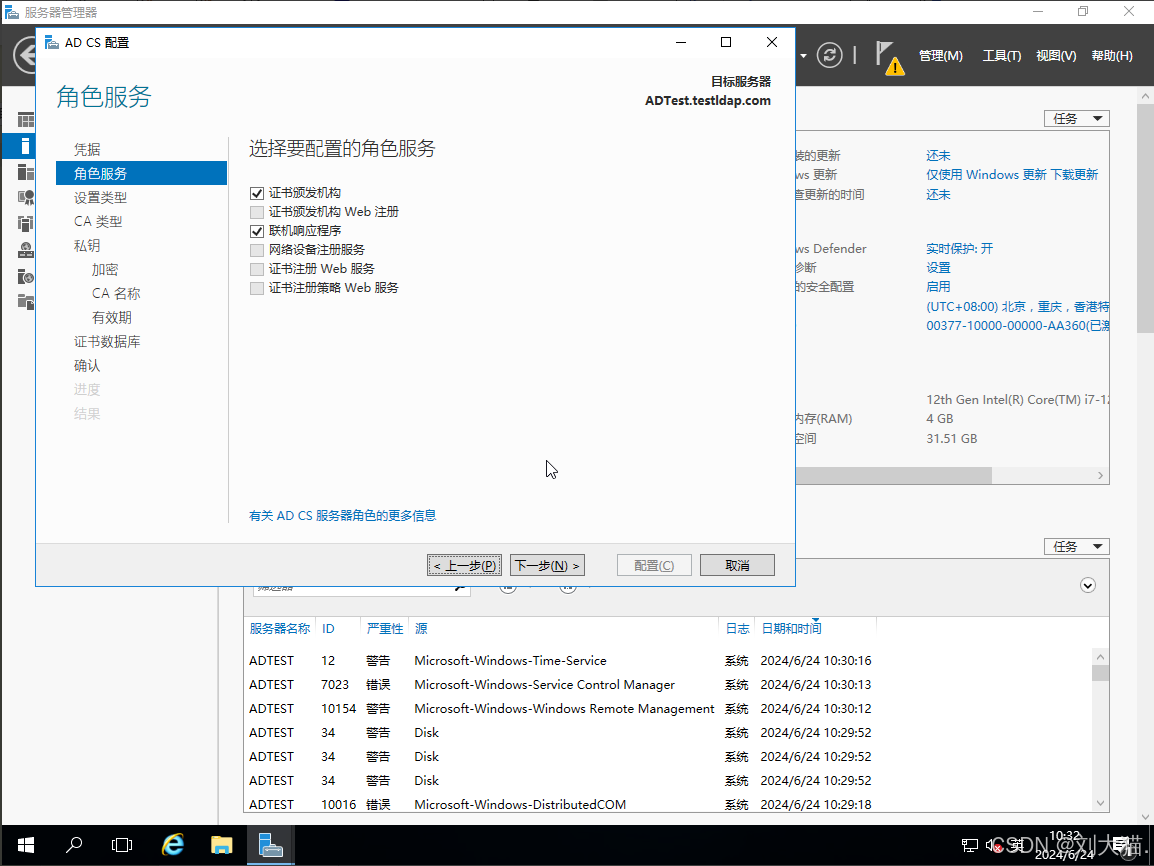Open 视图(V) menu
Image resolution: width=1154 pixels, height=866 pixels.
point(1056,56)
